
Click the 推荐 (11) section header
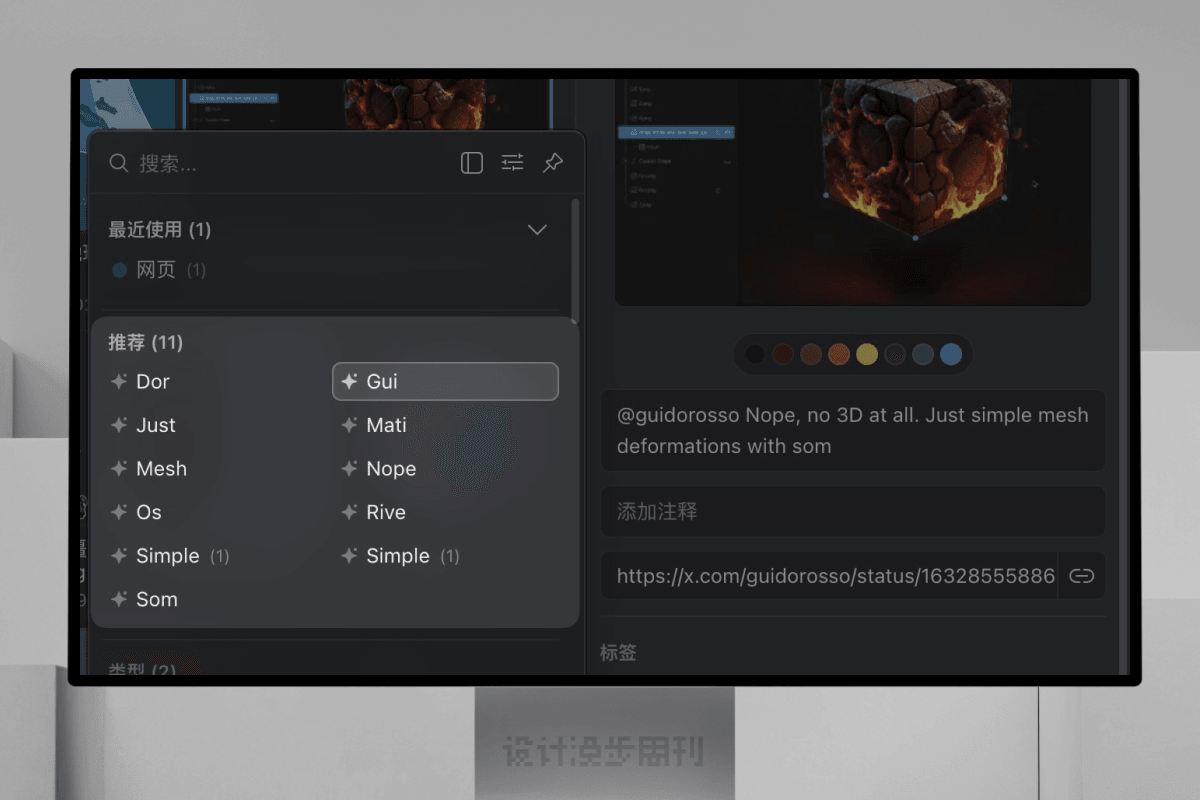[x=145, y=343]
